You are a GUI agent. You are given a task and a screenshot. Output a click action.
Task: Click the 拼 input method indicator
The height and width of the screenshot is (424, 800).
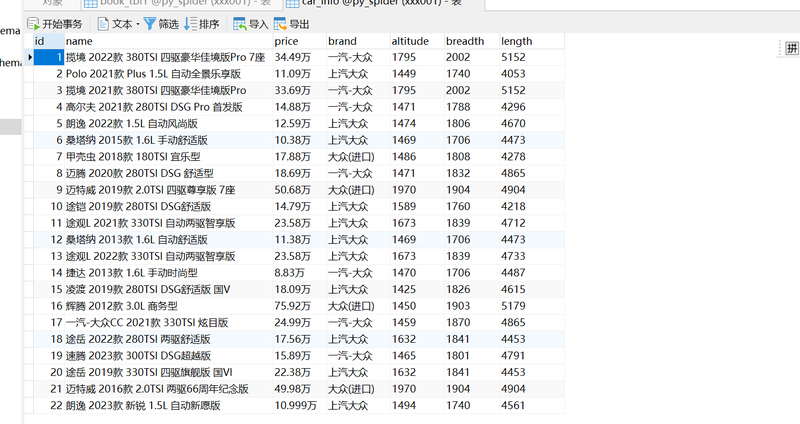(792, 48)
